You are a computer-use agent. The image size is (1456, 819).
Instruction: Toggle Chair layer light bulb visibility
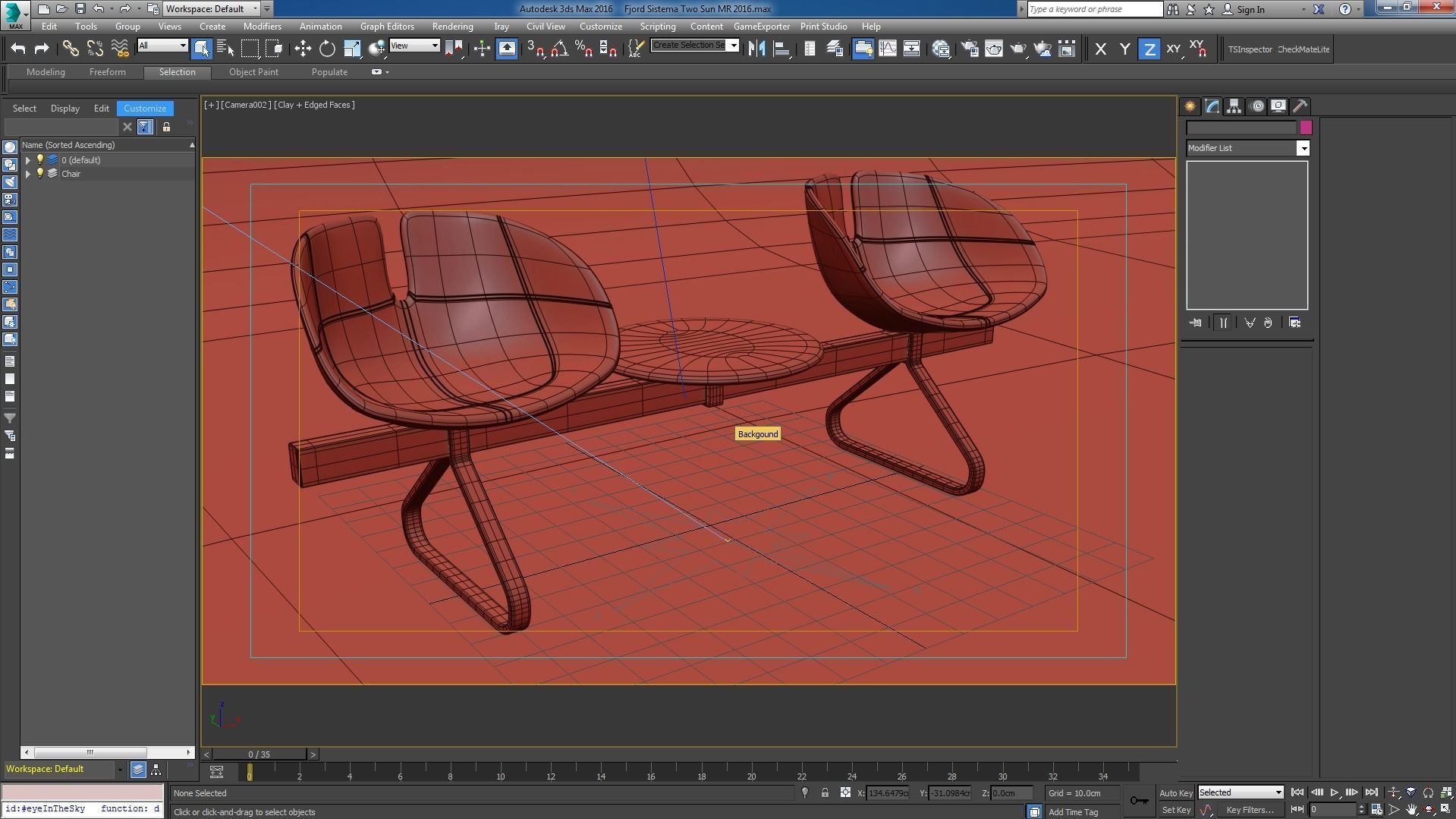(40, 174)
